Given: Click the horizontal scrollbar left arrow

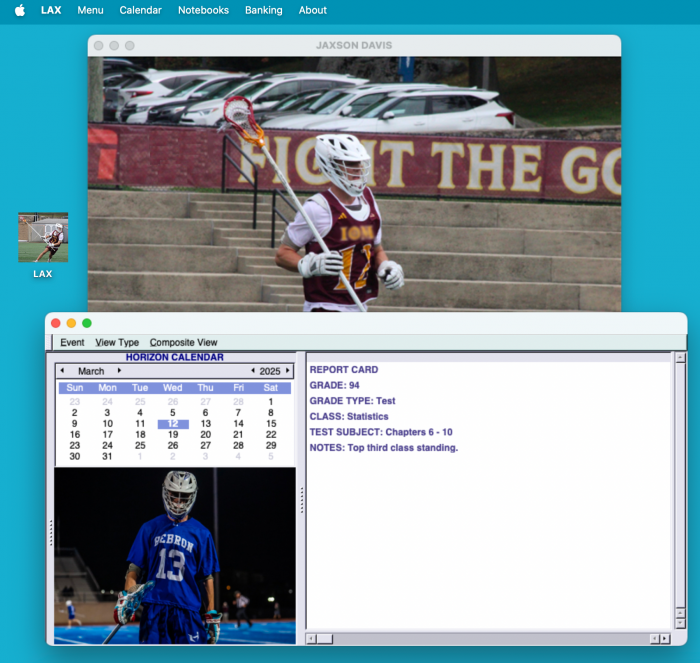Looking at the screenshot, I should pos(311,638).
